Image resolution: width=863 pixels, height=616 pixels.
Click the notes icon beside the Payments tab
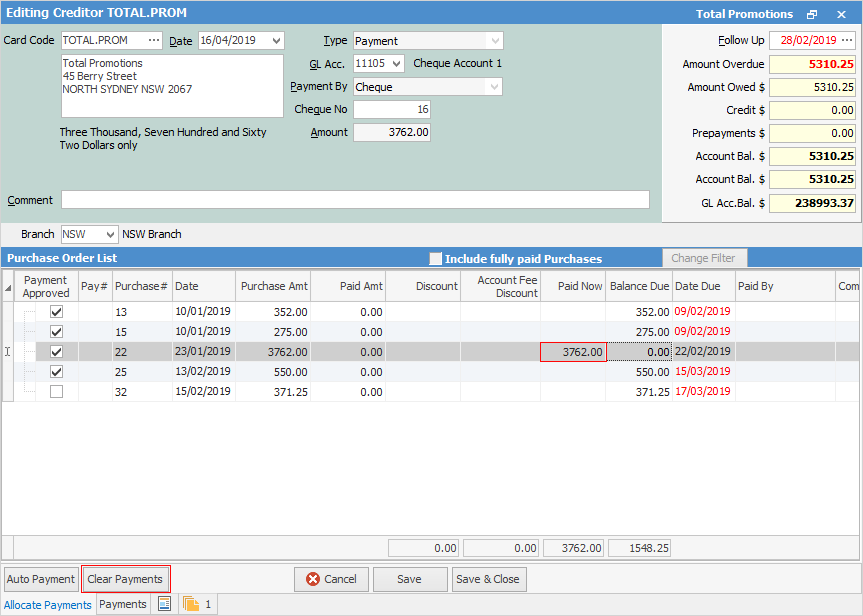click(164, 604)
